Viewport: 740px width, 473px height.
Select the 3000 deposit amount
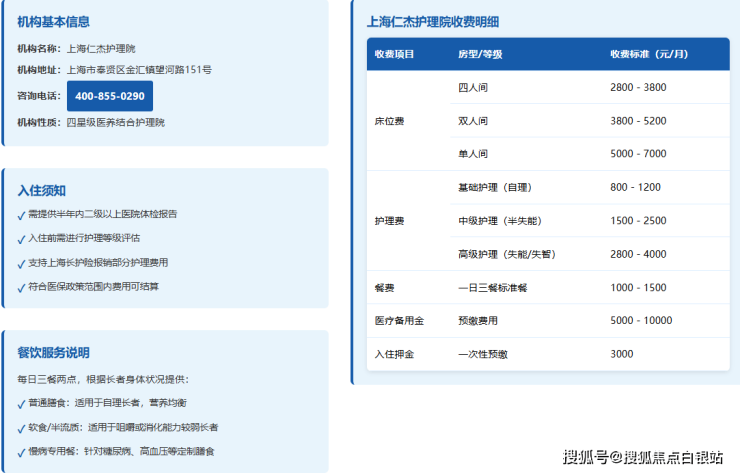click(x=622, y=354)
